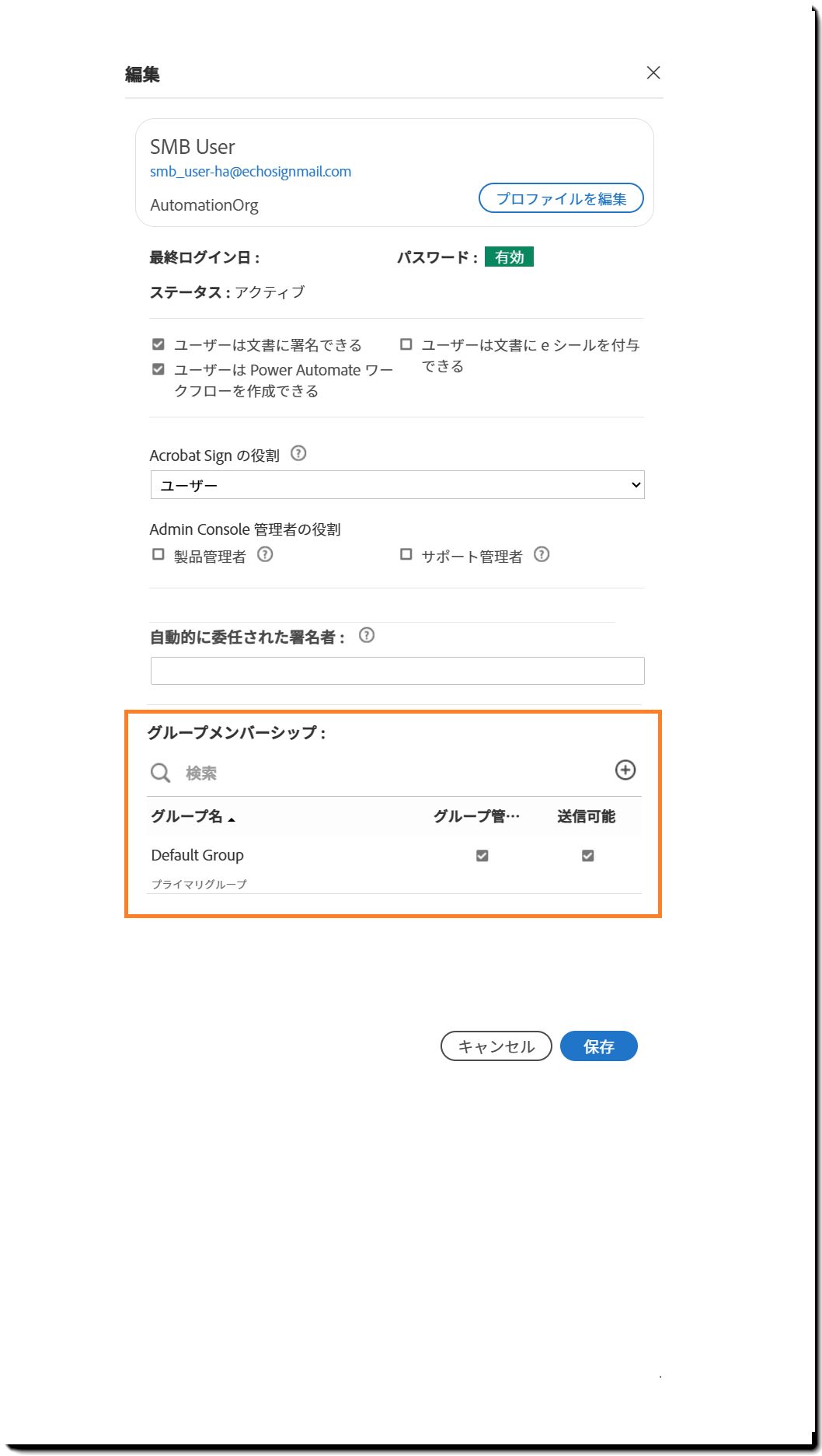The image size is (822, 1456).
Task: Click the AutomationOrg organization text
Action: click(x=204, y=205)
